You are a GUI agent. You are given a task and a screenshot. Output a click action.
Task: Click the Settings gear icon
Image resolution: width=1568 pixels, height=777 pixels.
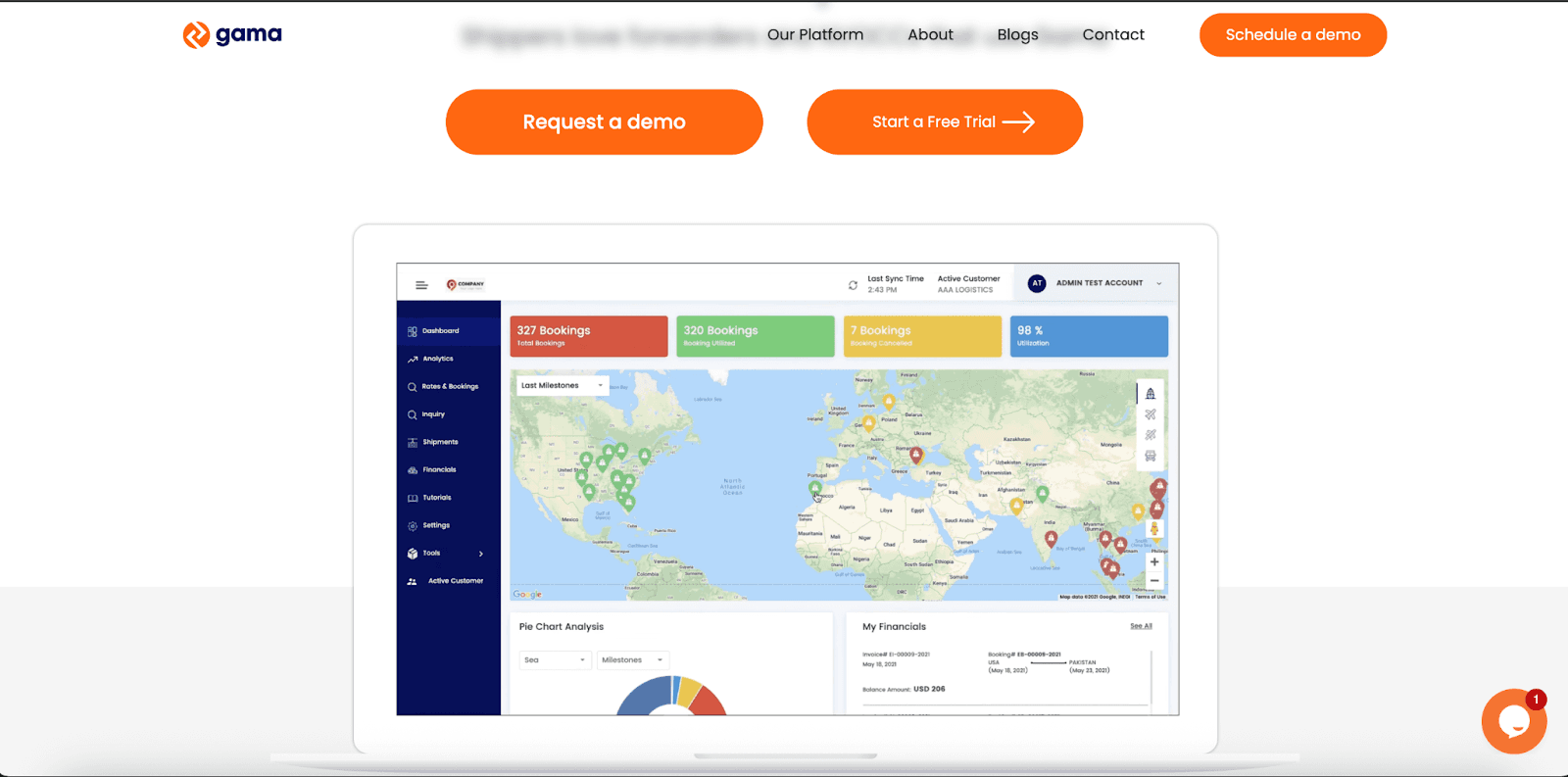point(413,526)
